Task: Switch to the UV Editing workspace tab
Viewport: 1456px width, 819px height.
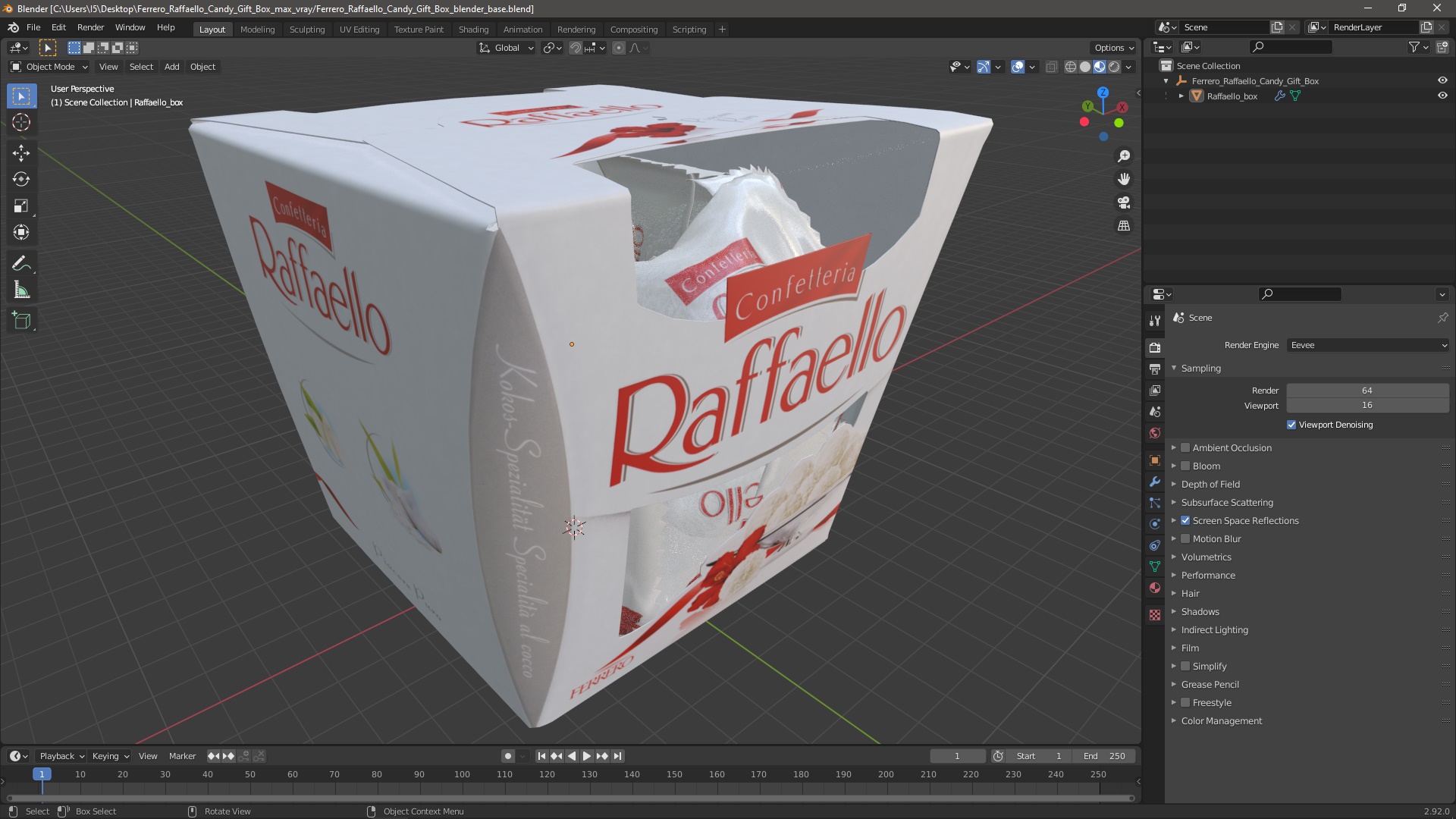Action: tap(359, 29)
